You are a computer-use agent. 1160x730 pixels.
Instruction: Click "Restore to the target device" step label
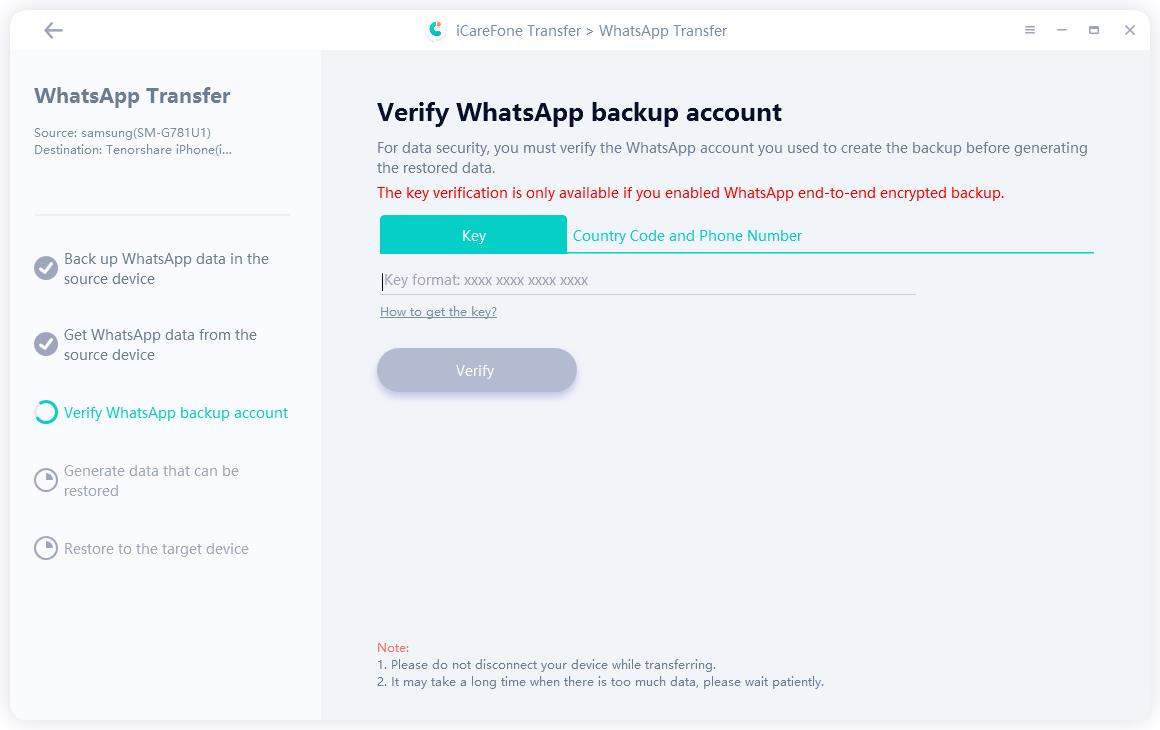pyautogui.click(x=156, y=548)
